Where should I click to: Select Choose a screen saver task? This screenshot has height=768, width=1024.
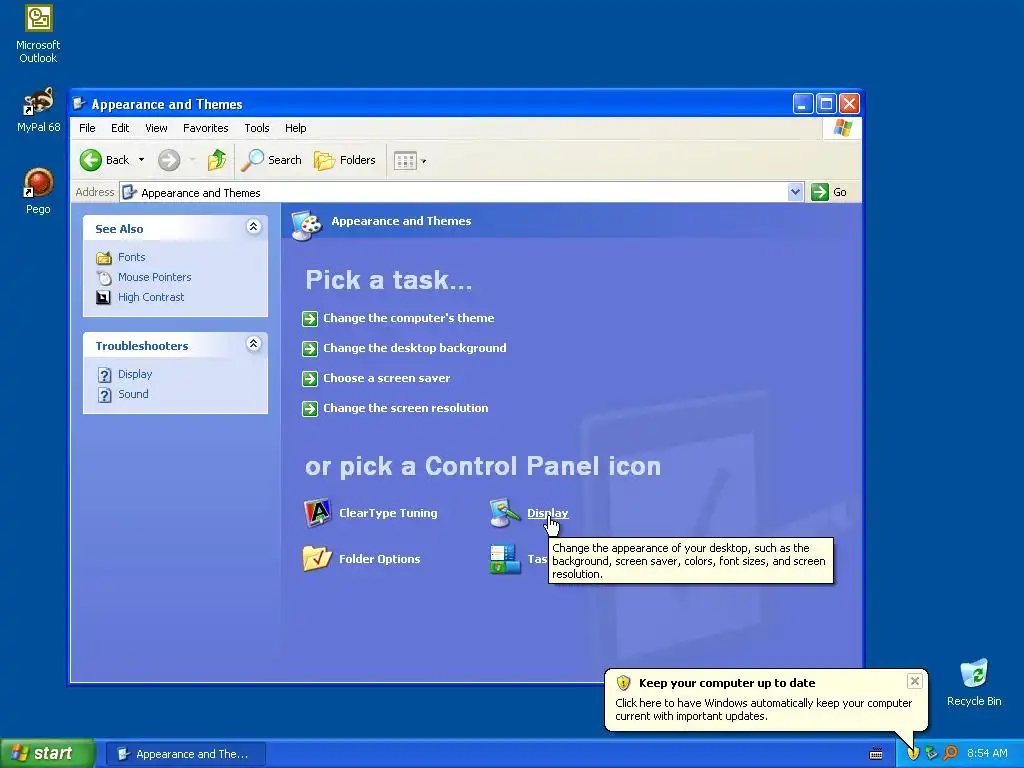click(x=387, y=378)
